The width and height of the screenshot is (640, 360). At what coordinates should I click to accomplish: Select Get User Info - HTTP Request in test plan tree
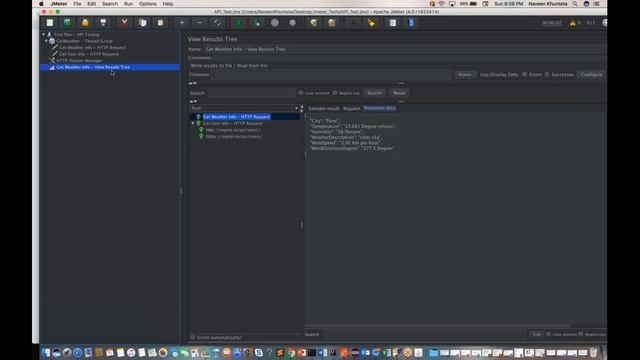(x=89, y=54)
